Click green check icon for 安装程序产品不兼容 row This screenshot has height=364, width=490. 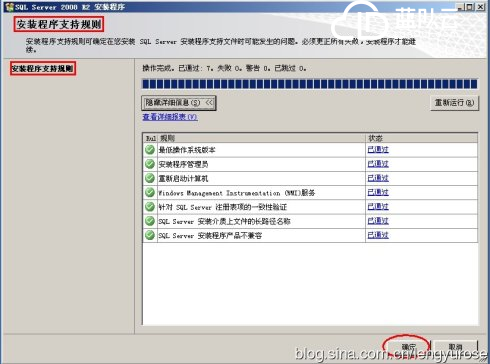coord(150,235)
